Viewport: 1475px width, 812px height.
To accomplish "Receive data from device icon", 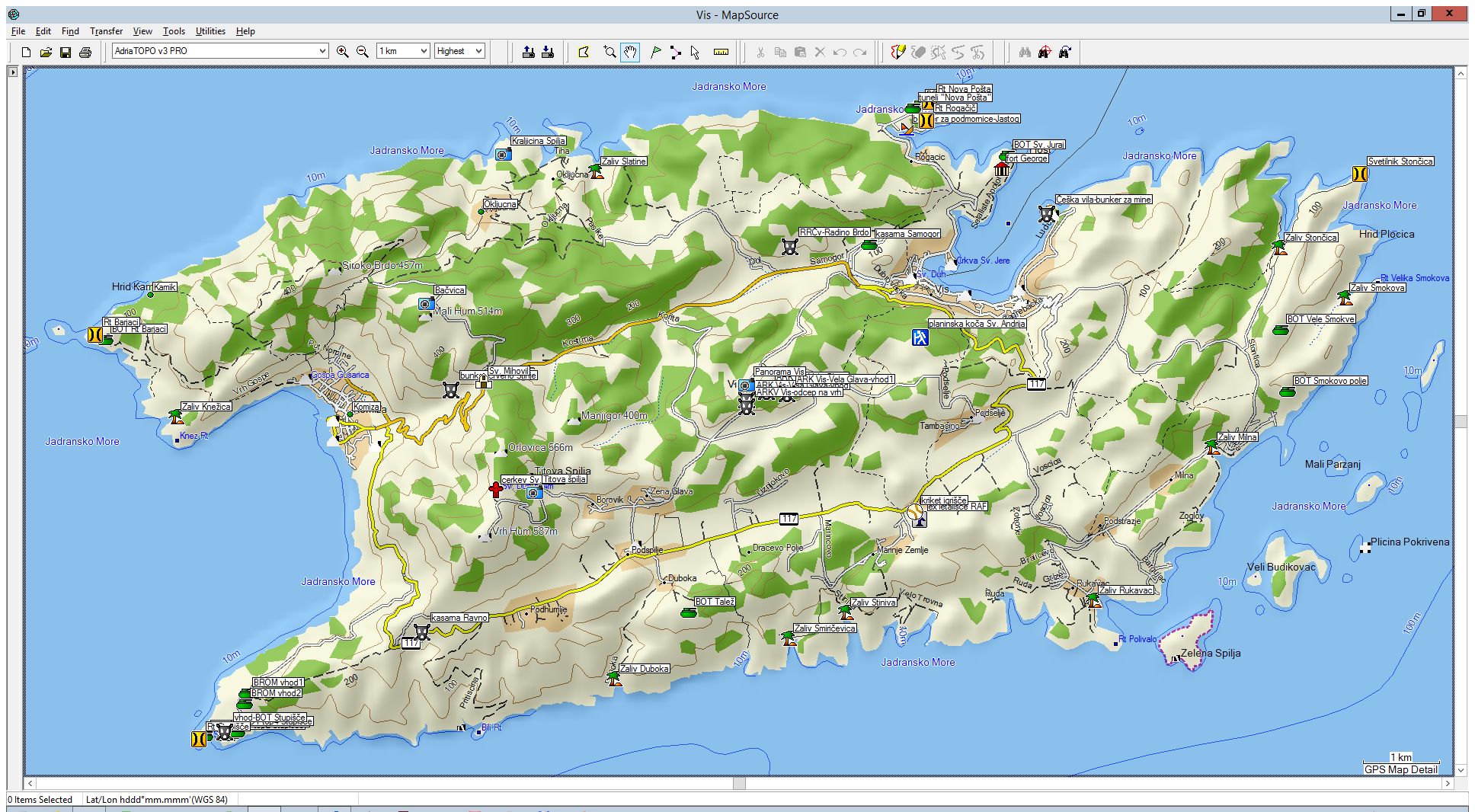I will (x=548, y=52).
